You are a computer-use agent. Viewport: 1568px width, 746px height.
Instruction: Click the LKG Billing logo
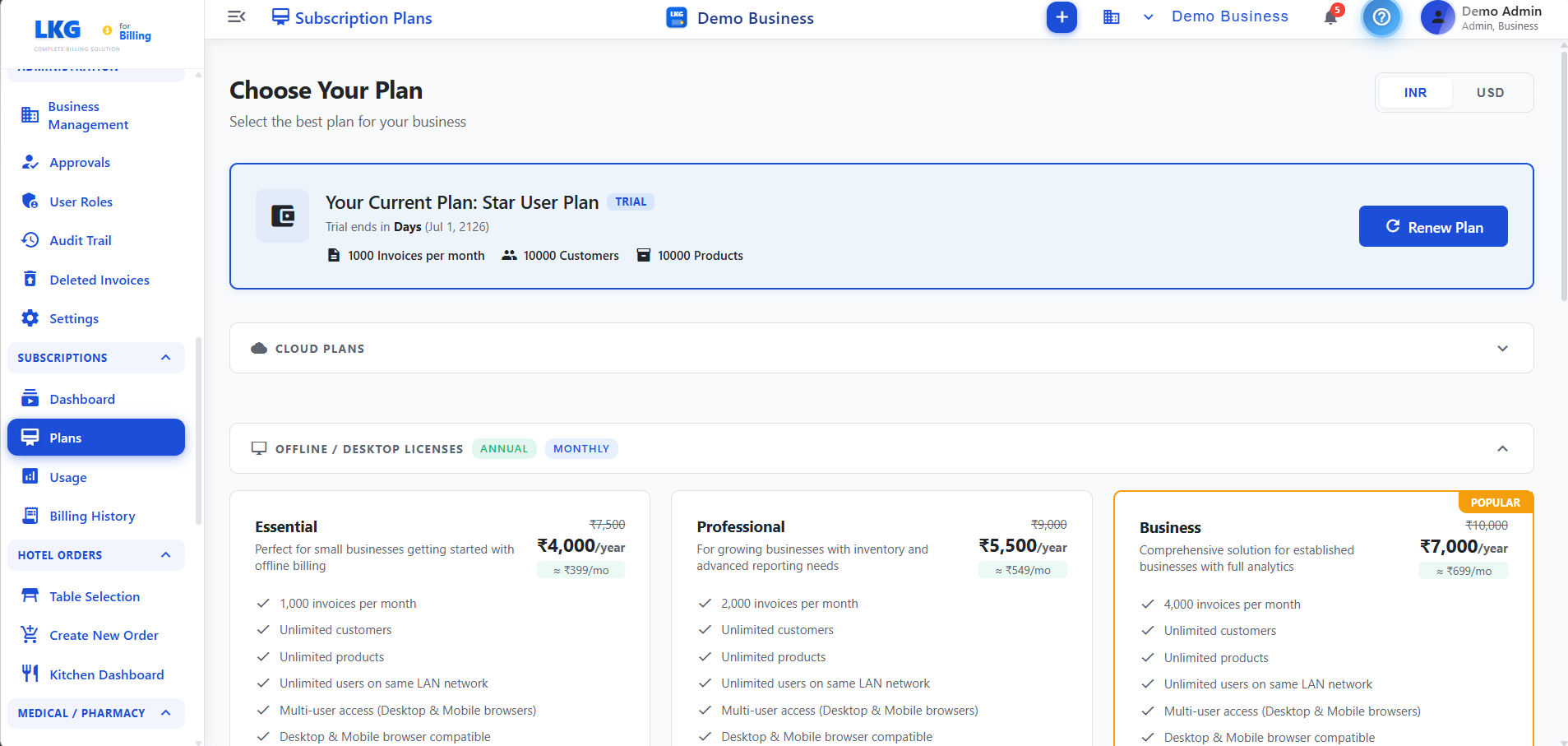tap(92, 34)
